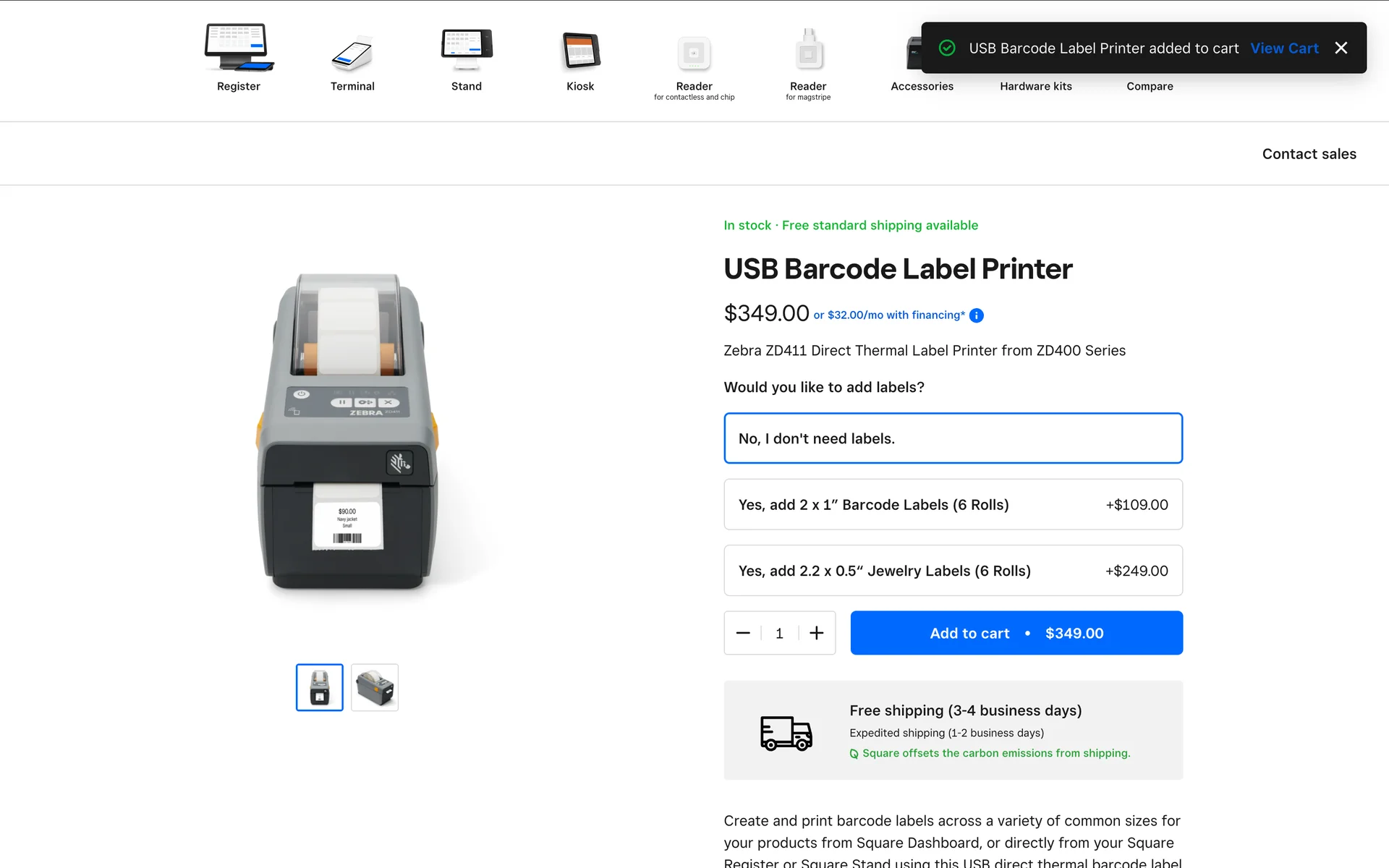Open the Kiosk hardware icon
Viewport: 1389px width, 868px height.
click(580, 51)
